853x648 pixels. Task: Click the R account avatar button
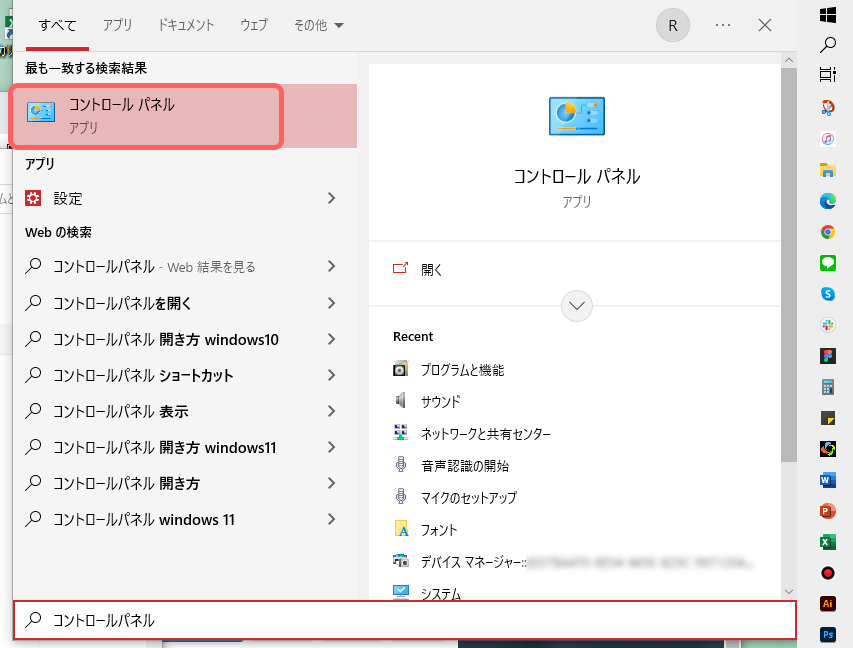672,25
